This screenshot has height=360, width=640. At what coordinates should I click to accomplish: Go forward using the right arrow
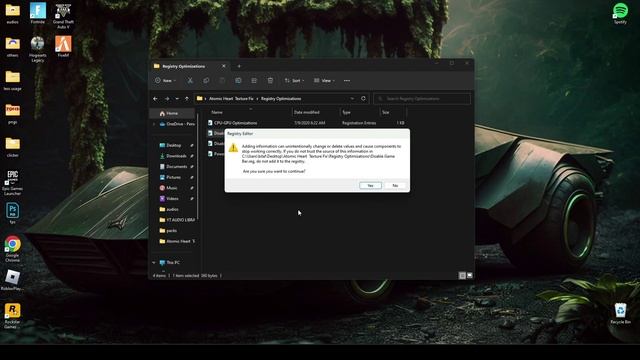[x=167, y=98]
